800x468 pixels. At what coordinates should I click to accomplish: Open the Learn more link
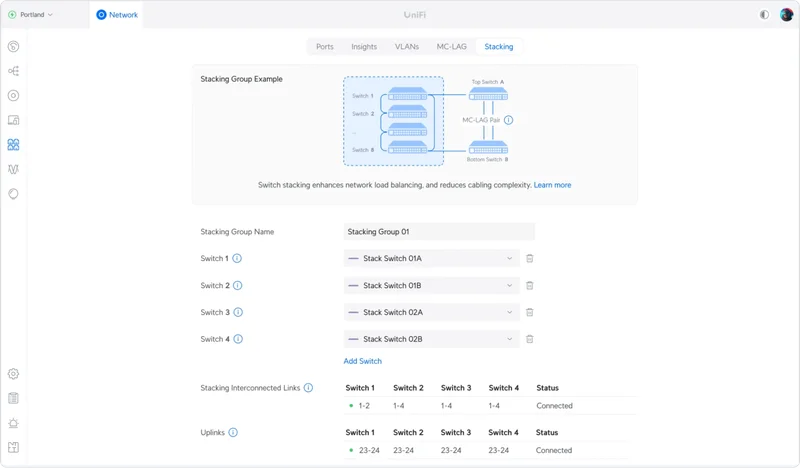553,185
